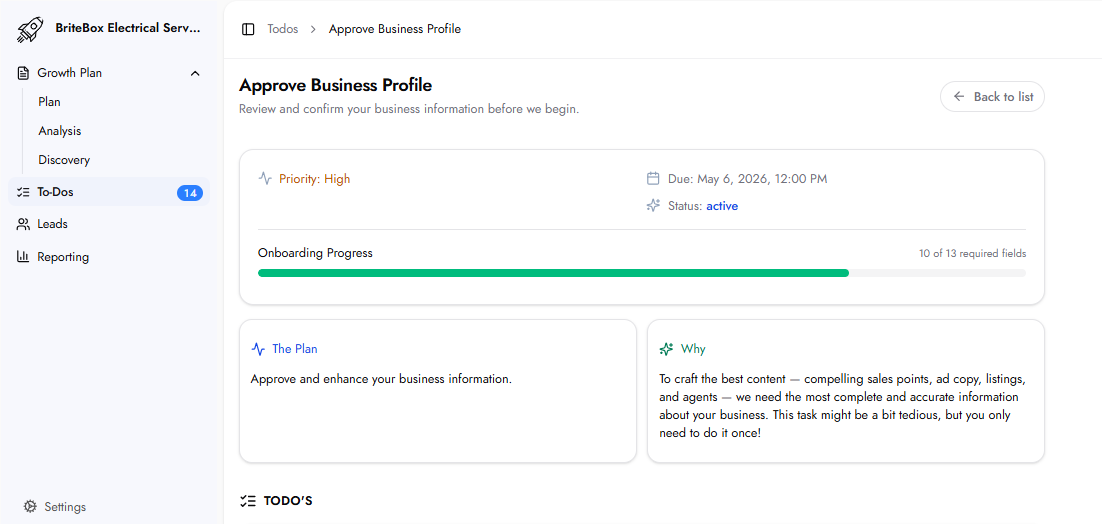
Task: Click the Back to list button
Action: click(992, 97)
